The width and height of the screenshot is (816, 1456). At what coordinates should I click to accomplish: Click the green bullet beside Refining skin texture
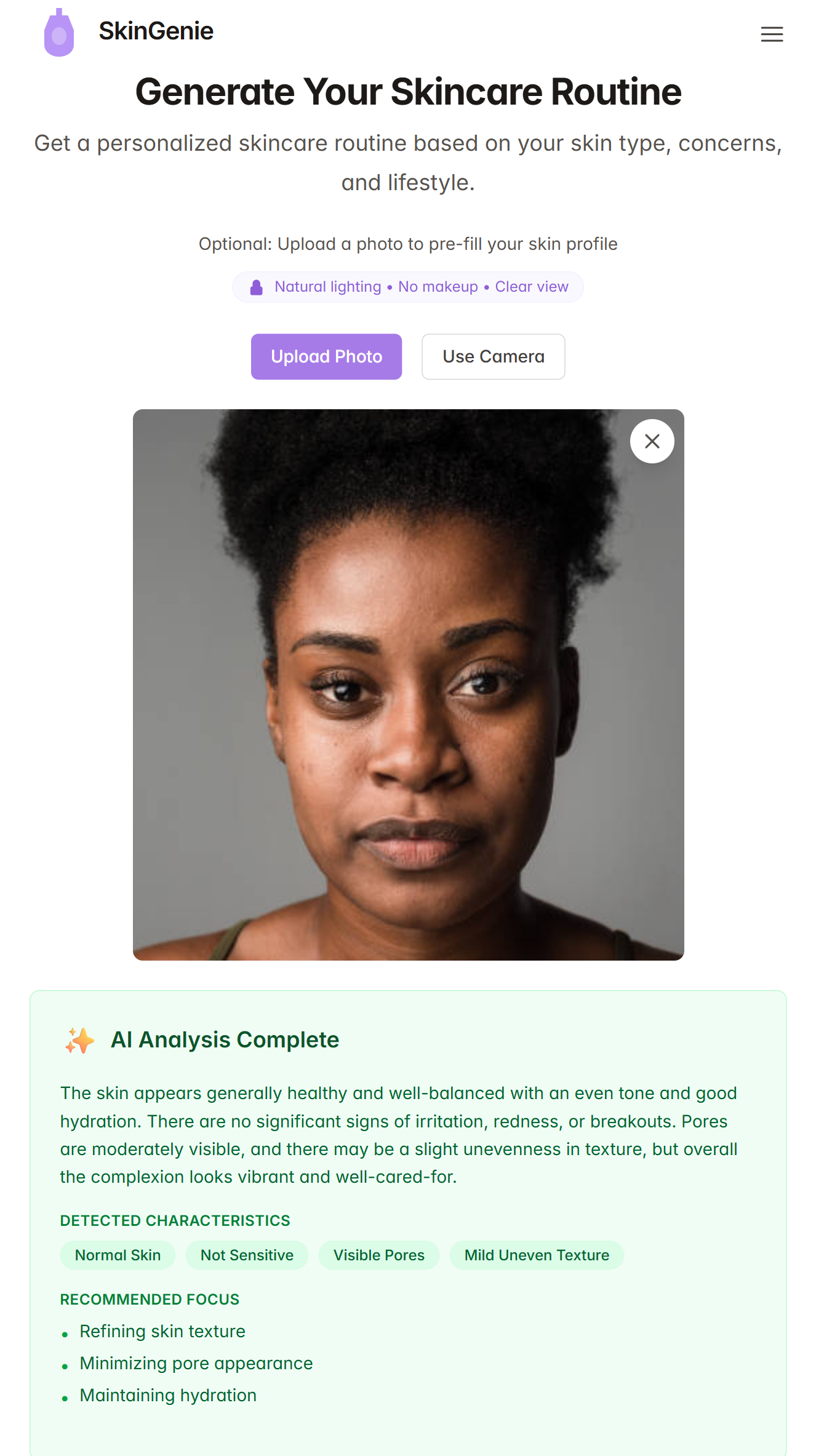tap(66, 1332)
